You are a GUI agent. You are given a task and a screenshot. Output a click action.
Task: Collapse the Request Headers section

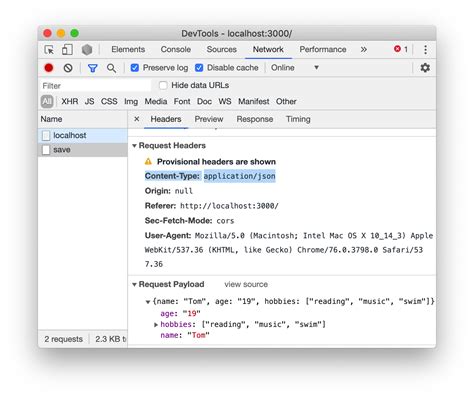coord(134,146)
